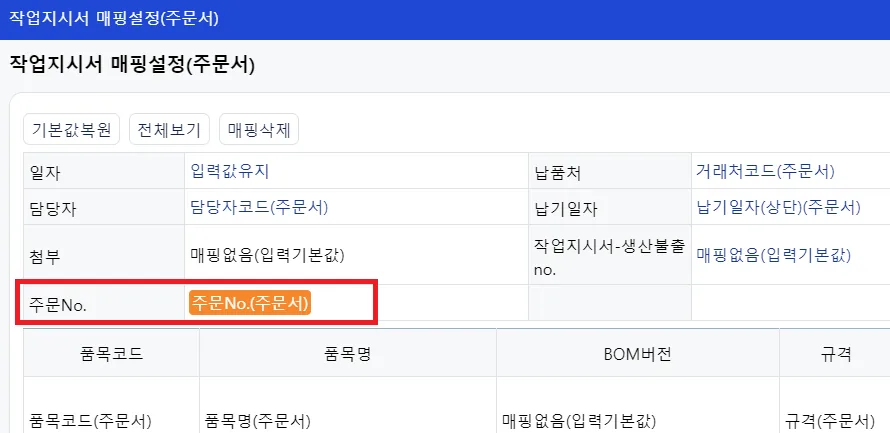Click the 매핑삭제 button
This screenshot has width=890, height=433.
pos(259,130)
